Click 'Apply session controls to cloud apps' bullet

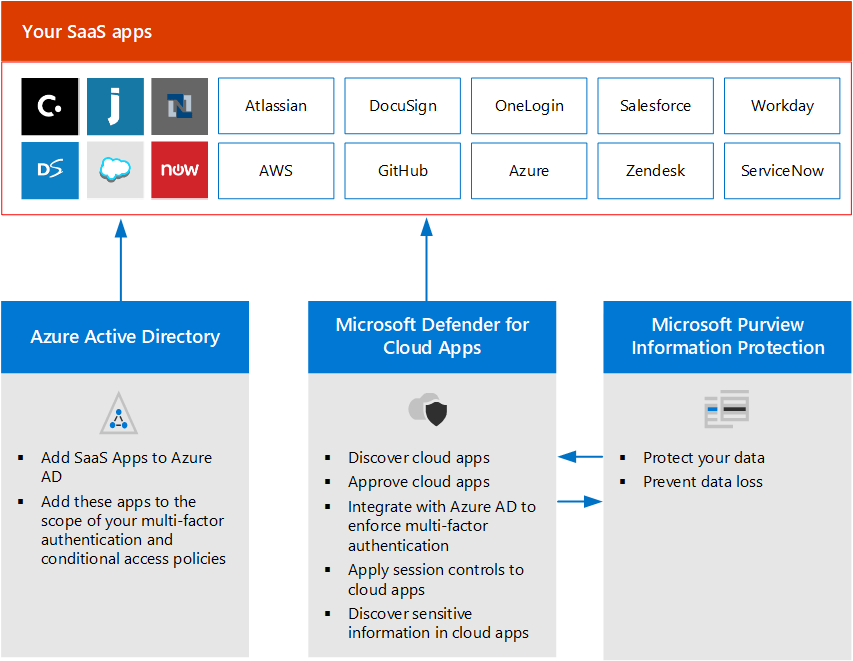436,579
